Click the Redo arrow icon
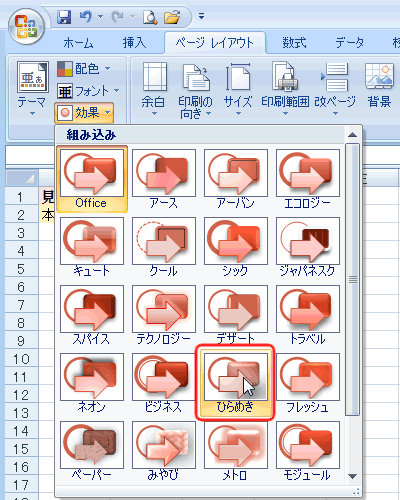This screenshot has width=400, height=500. (118, 17)
